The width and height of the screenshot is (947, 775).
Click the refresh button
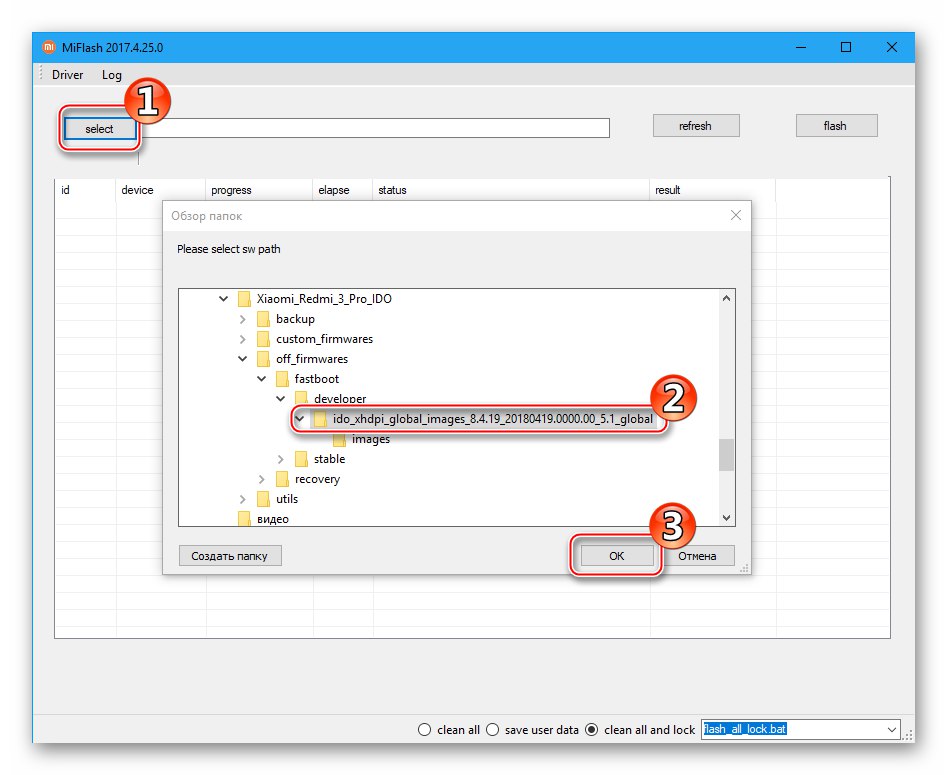pyautogui.click(x=696, y=126)
